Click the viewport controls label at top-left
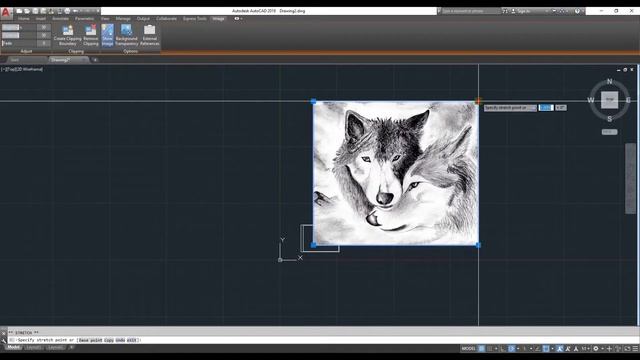 22,69
